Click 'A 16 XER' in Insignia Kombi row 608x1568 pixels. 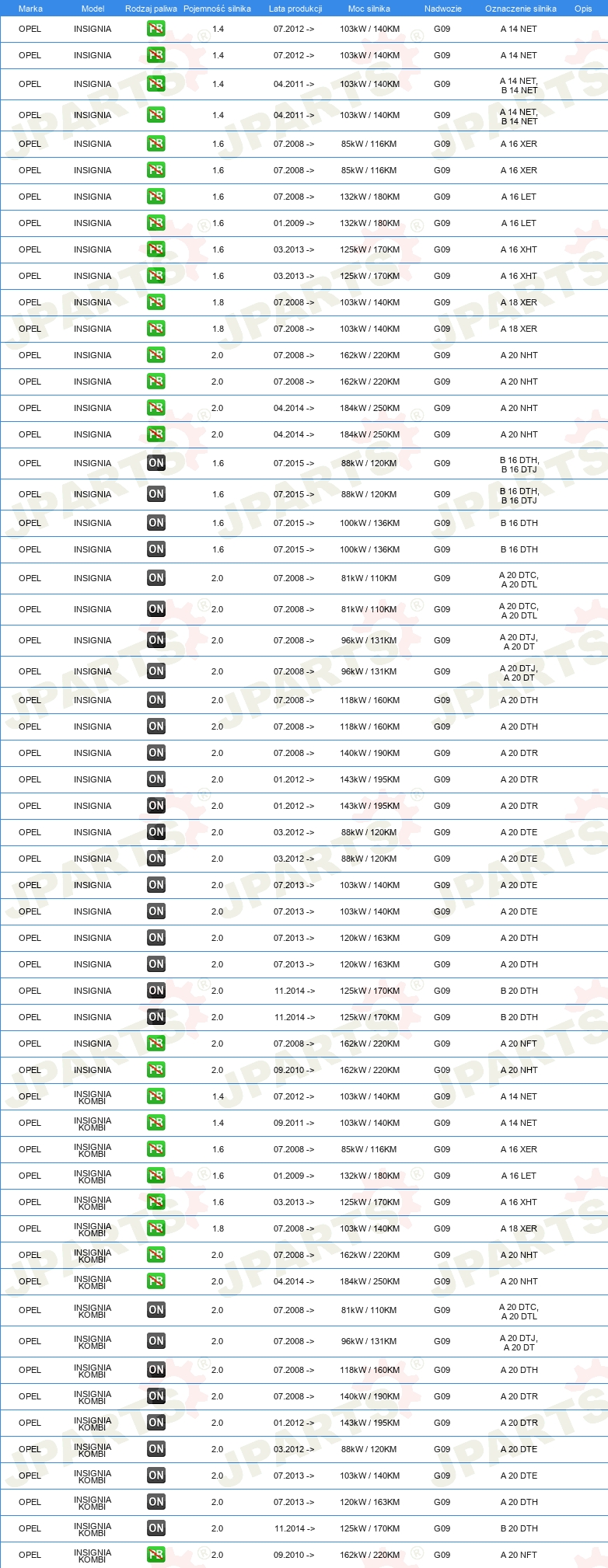click(519, 1149)
